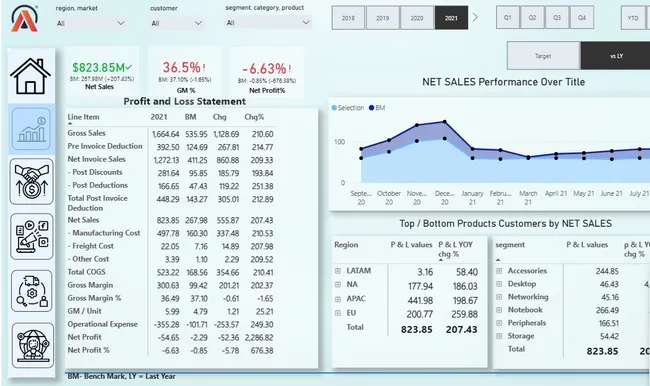Click the Line Item sort arrow

pyautogui.click(x=70, y=124)
